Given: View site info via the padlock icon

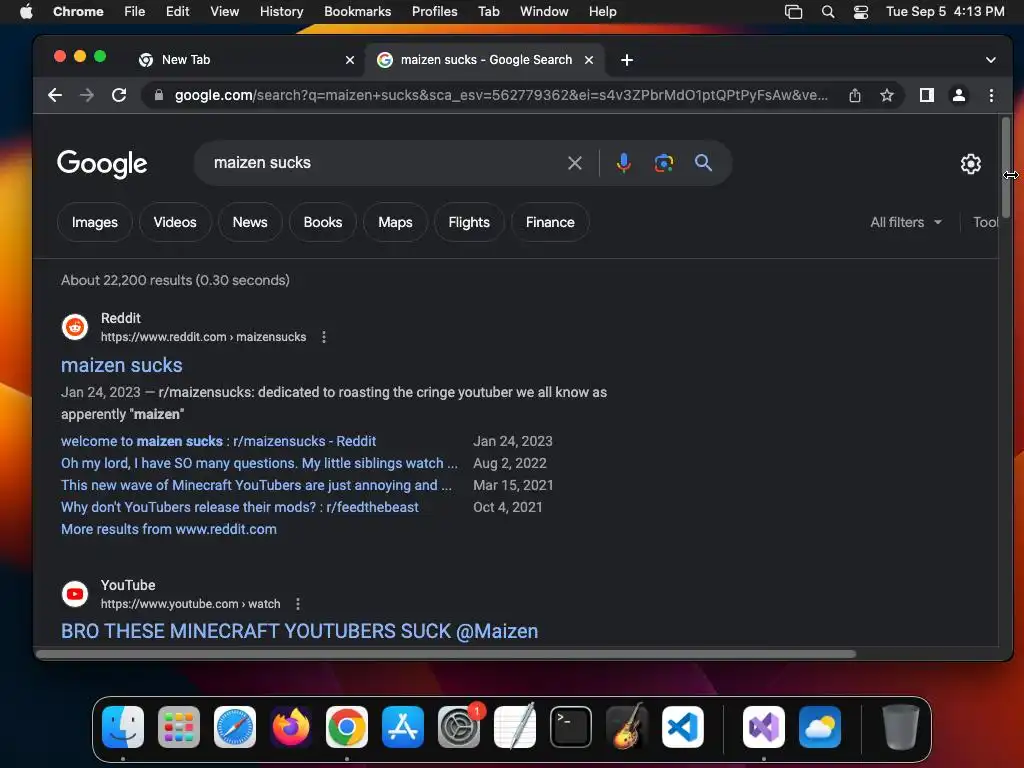Looking at the screenshot, I should pos(158,95).
